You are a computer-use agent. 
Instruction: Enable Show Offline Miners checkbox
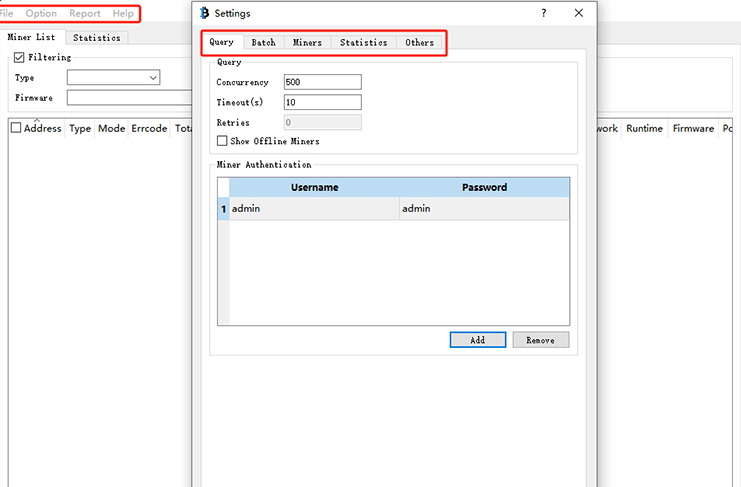pyautogui.click(x=222, y=141)
